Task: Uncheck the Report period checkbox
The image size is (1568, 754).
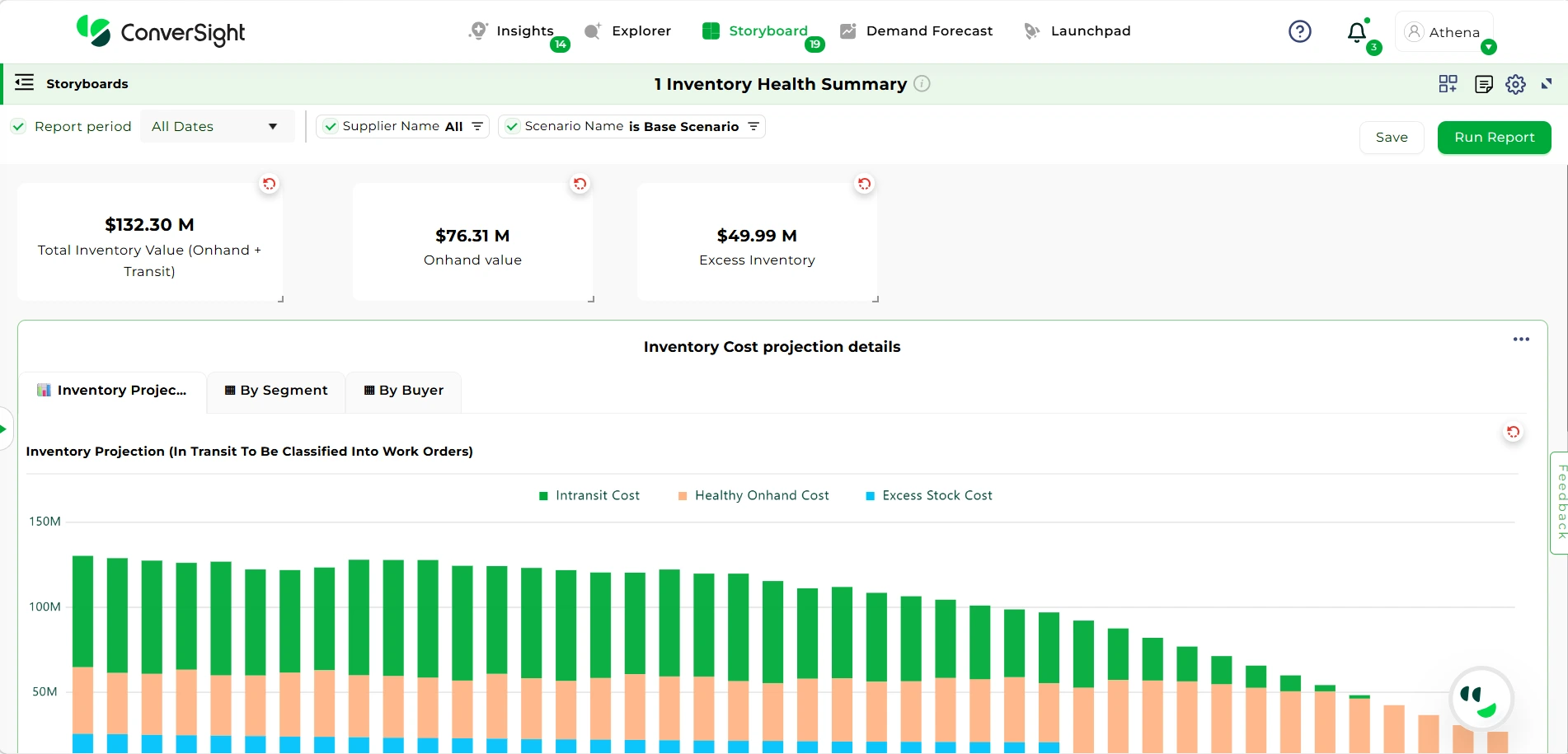Action: tap(18, 126)
